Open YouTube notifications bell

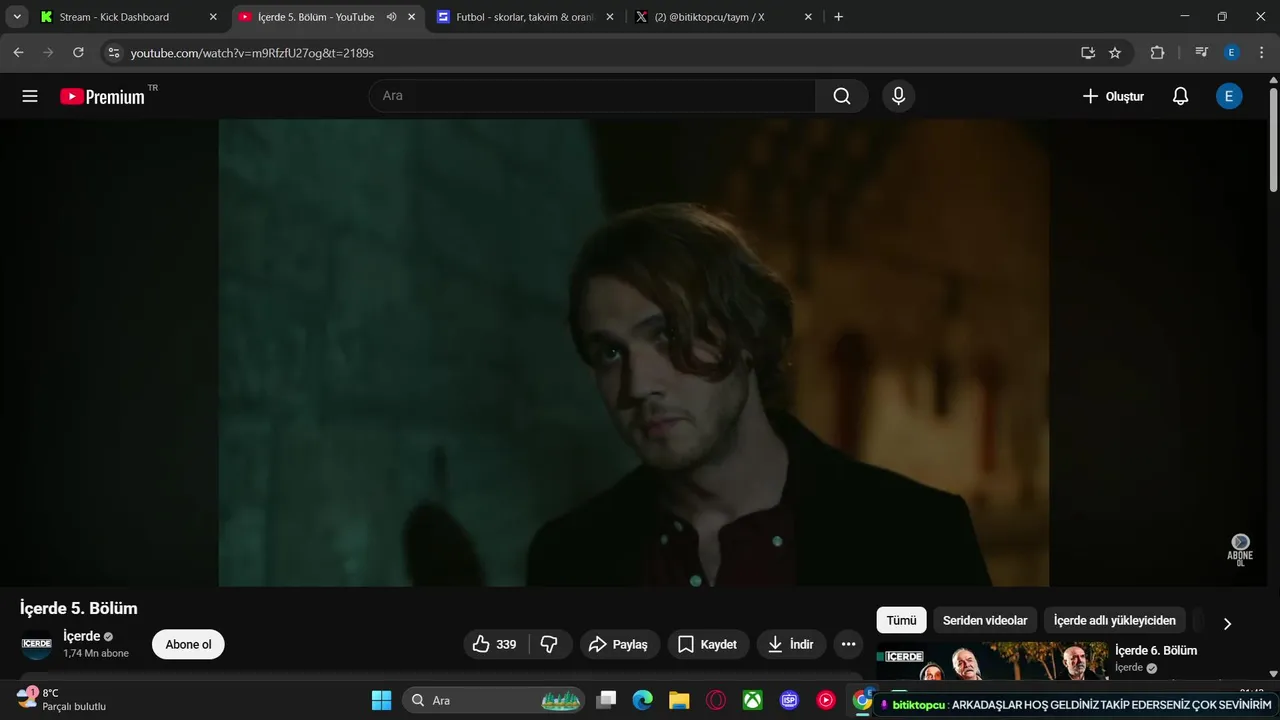pyautogui.click(x=1180, y=96)
